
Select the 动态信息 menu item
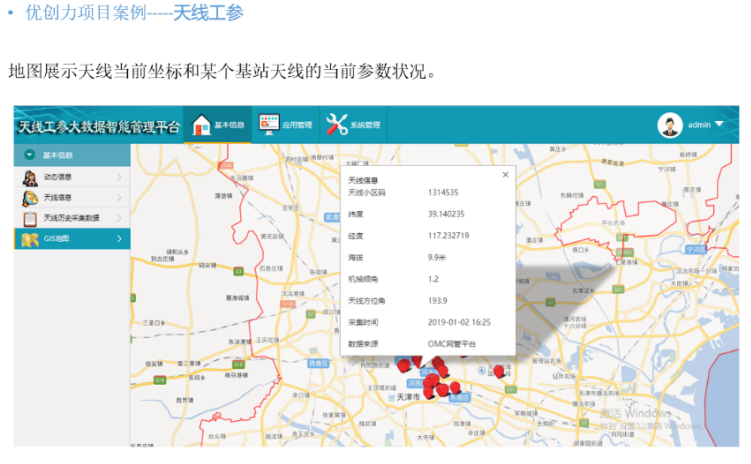click(72, 177)
